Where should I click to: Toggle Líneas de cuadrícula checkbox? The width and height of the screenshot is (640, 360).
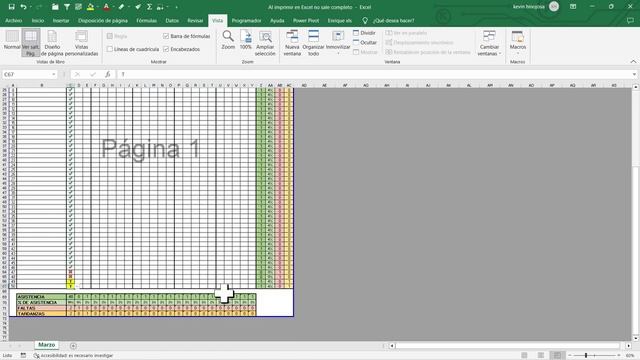coord(110,49)
